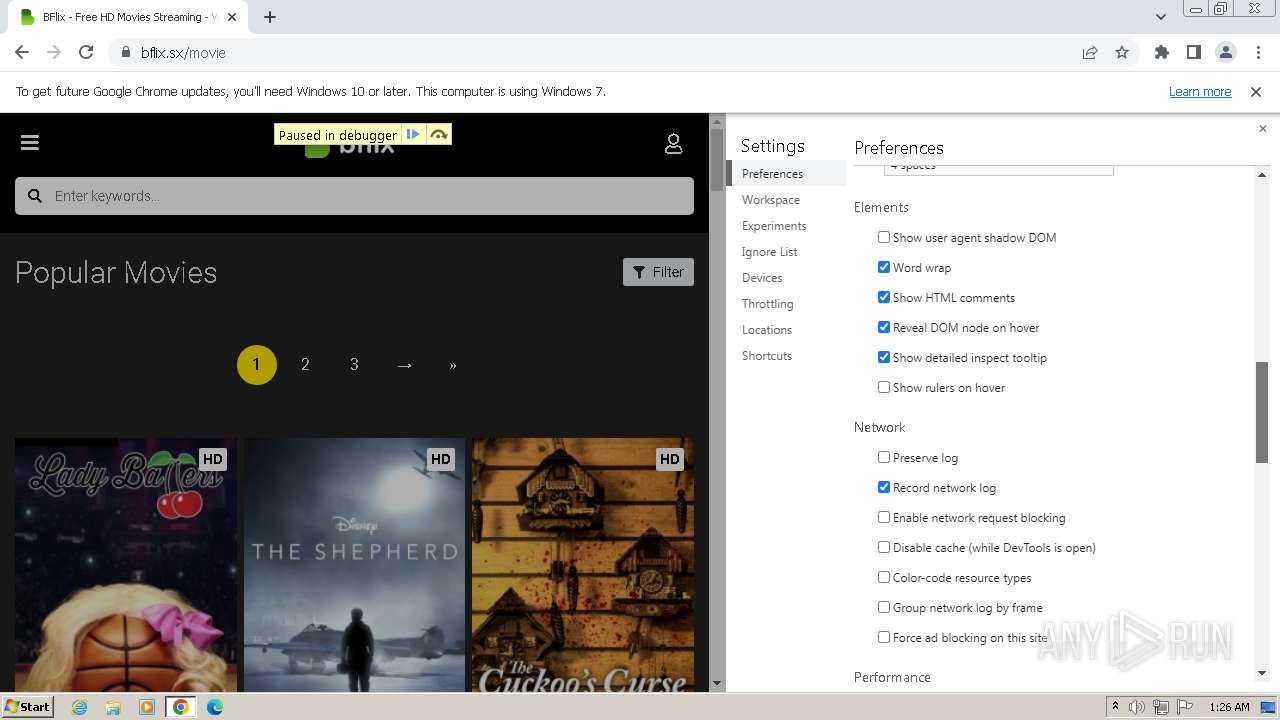Enable Color-code resource types

pos(884,577)
